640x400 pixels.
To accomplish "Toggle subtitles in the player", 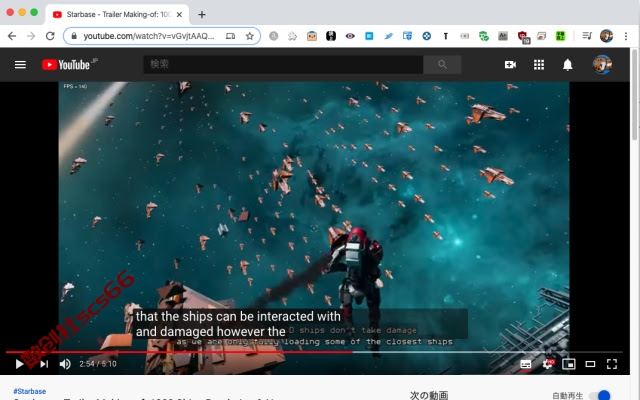I will click(x=526, y=364).
